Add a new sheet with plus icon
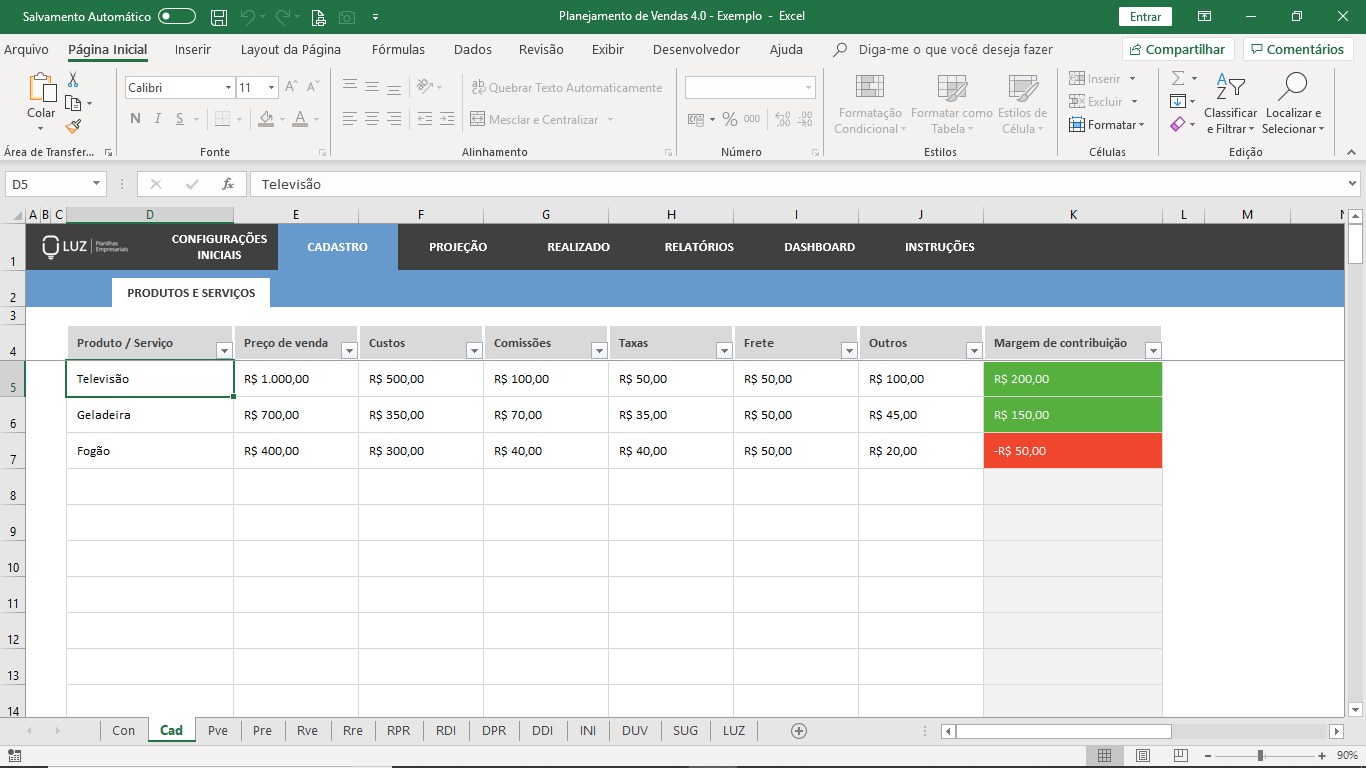Image resolution: width=1366 pixels, height=768 pixels. (799, 731)
